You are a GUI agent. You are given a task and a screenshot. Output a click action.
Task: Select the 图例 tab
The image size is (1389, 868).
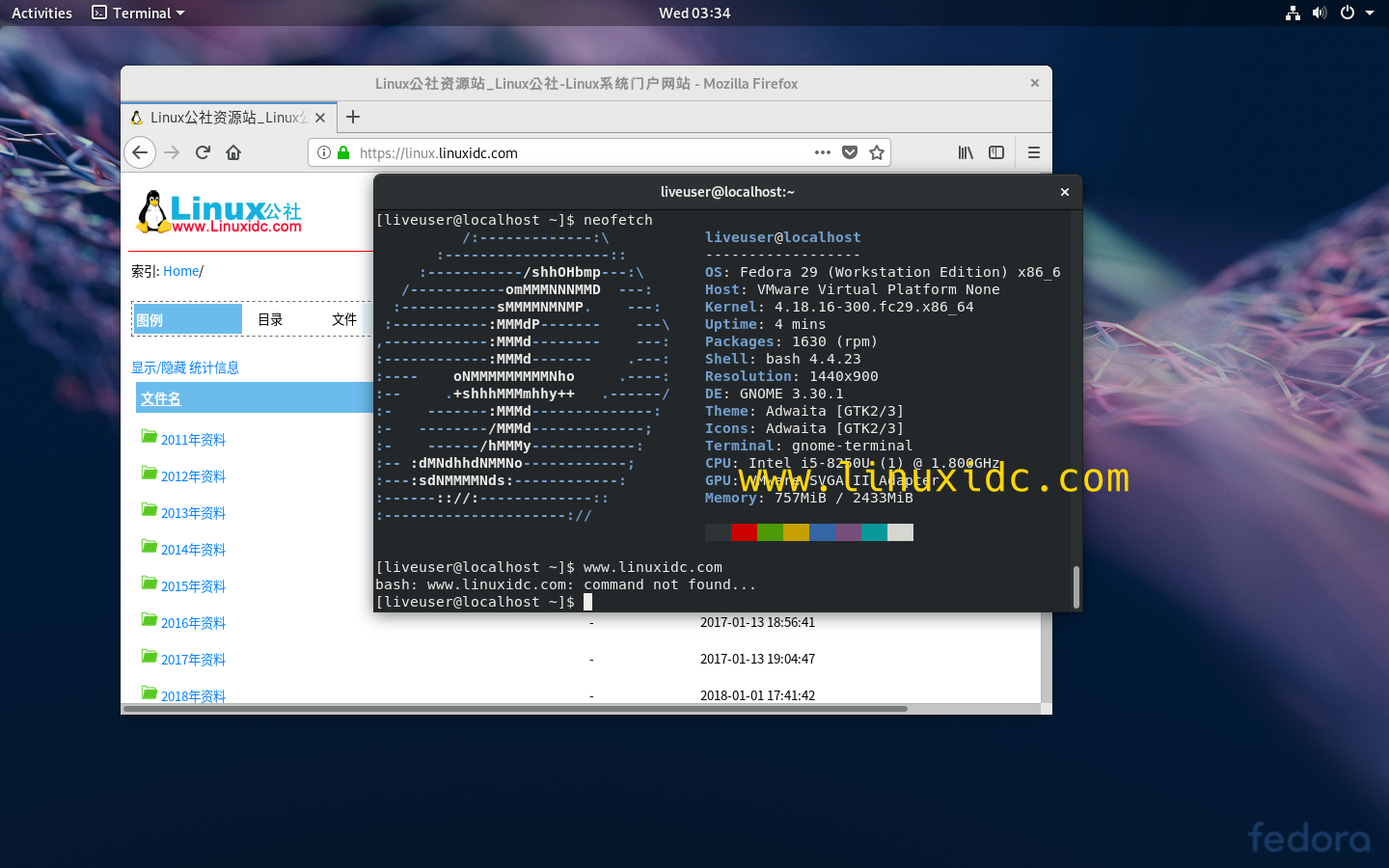(x=188, y=319)
